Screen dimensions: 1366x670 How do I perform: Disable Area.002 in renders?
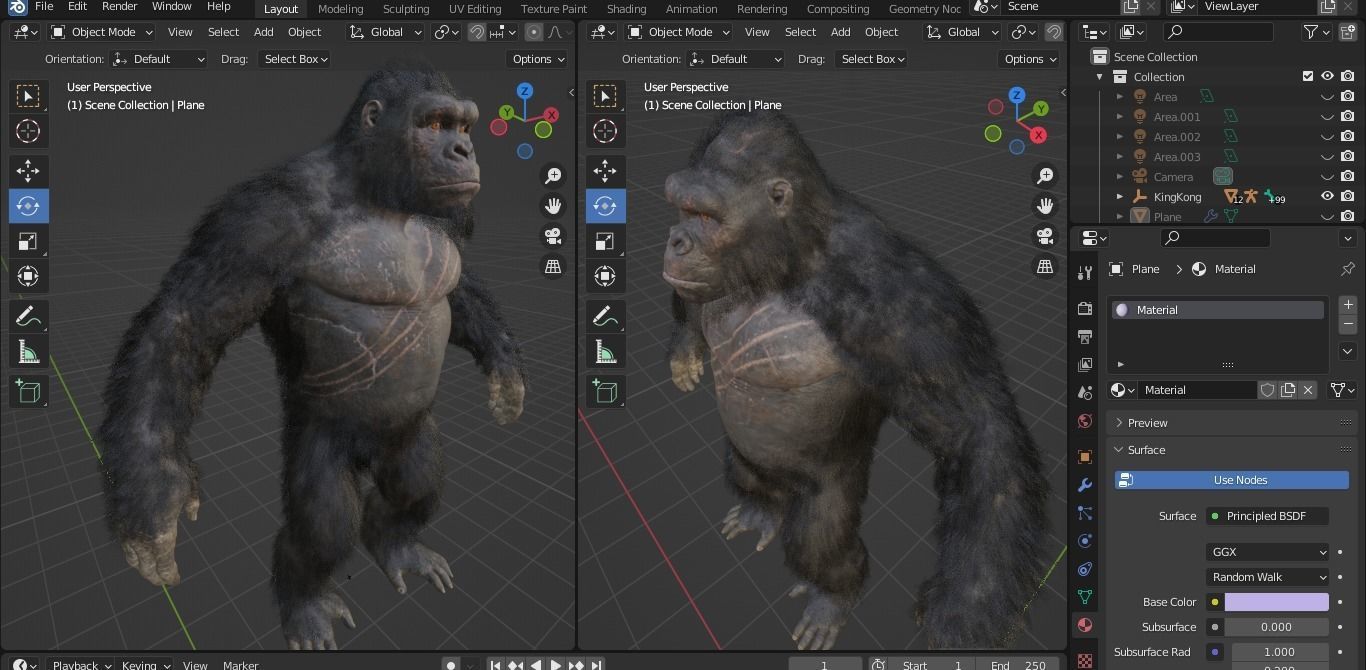point(1348,137)
